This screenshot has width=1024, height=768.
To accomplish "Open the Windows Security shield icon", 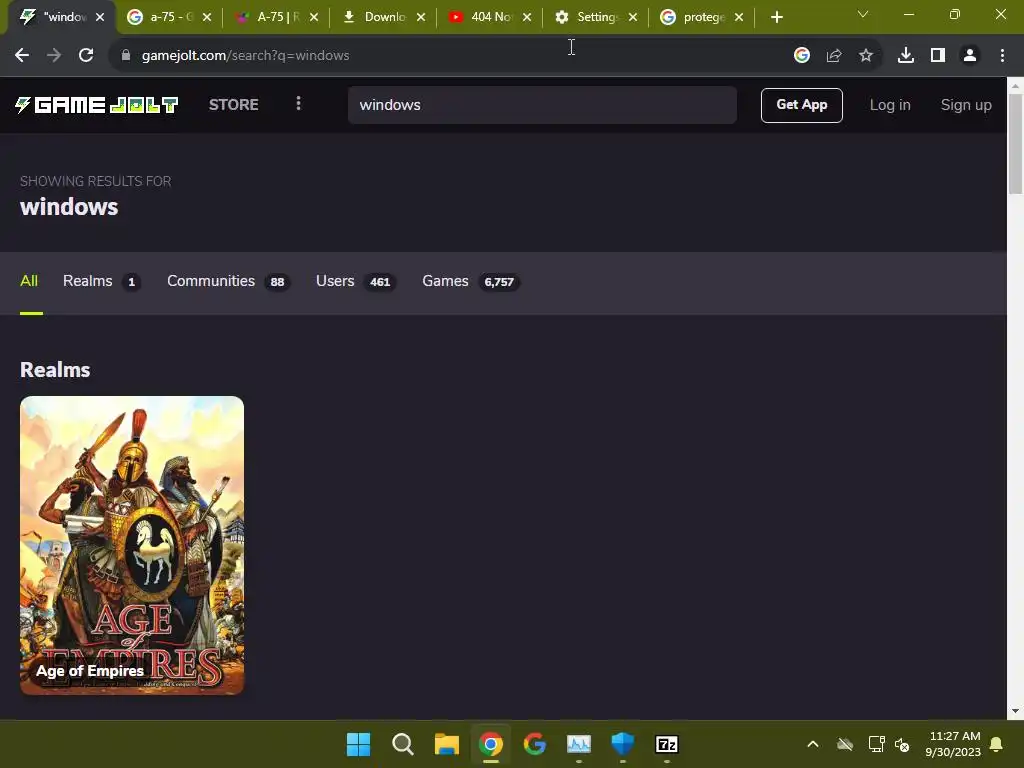I will [x=622, y=744].
